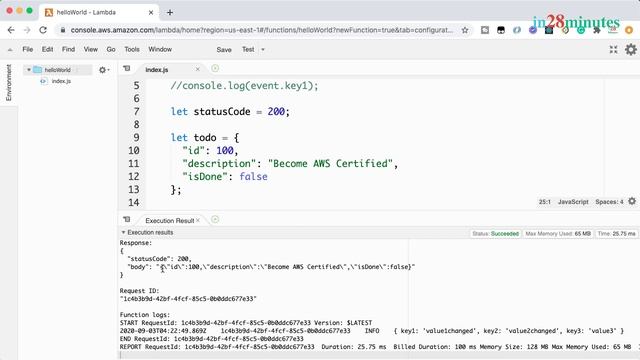This screenshot has width=640, height=360.
Task: Close the index.js editor tab
Action: point(198,69)
